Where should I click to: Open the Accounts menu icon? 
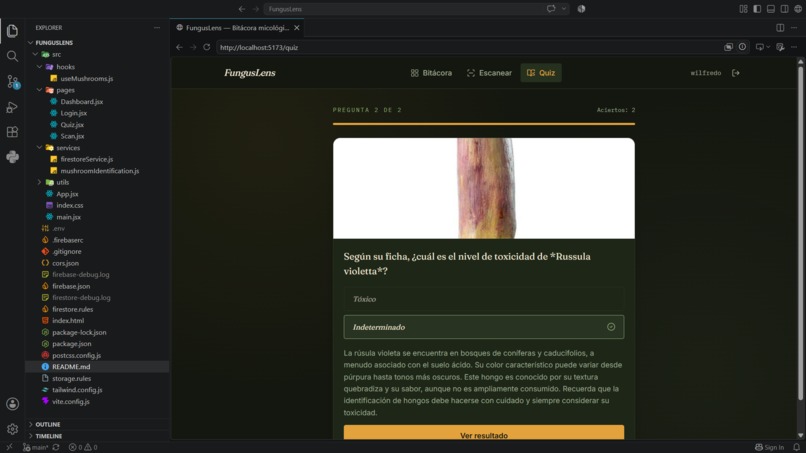coord(12,404)
